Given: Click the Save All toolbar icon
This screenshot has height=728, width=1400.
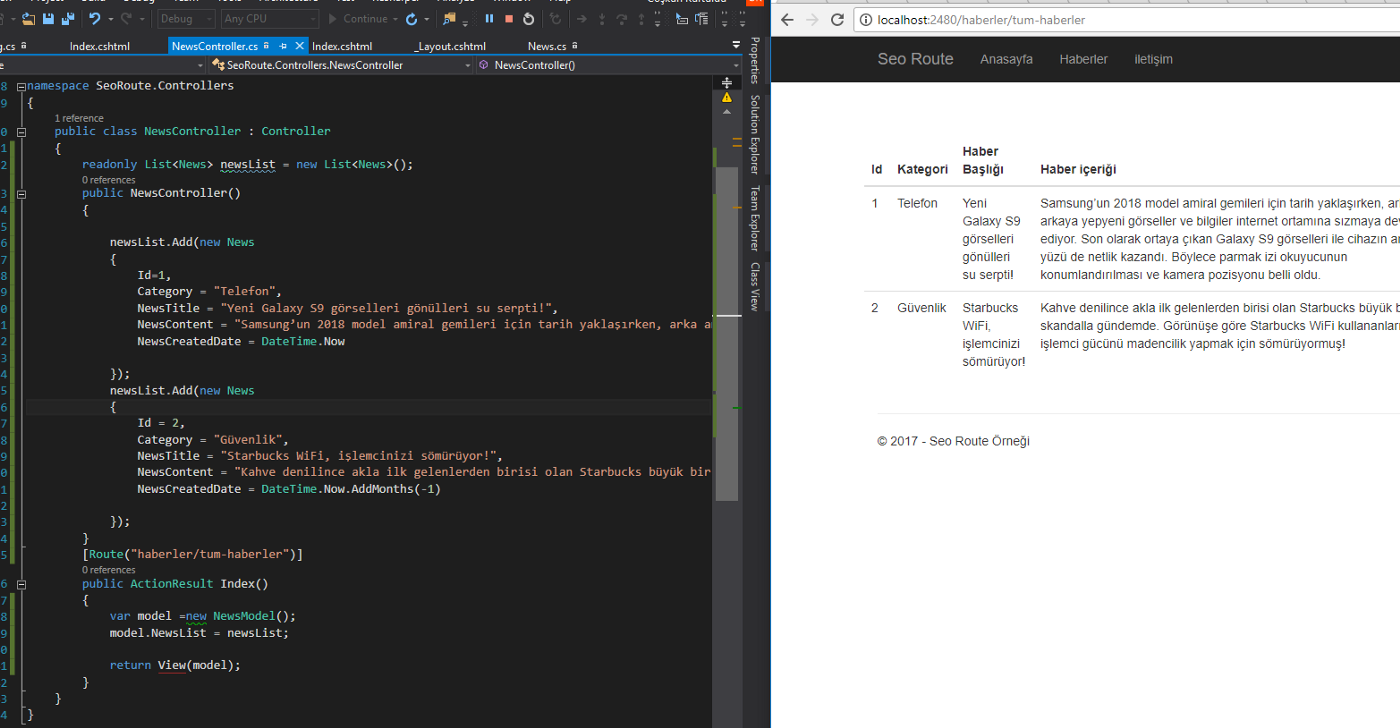Looking at the screenshot, I should (67, 19).
